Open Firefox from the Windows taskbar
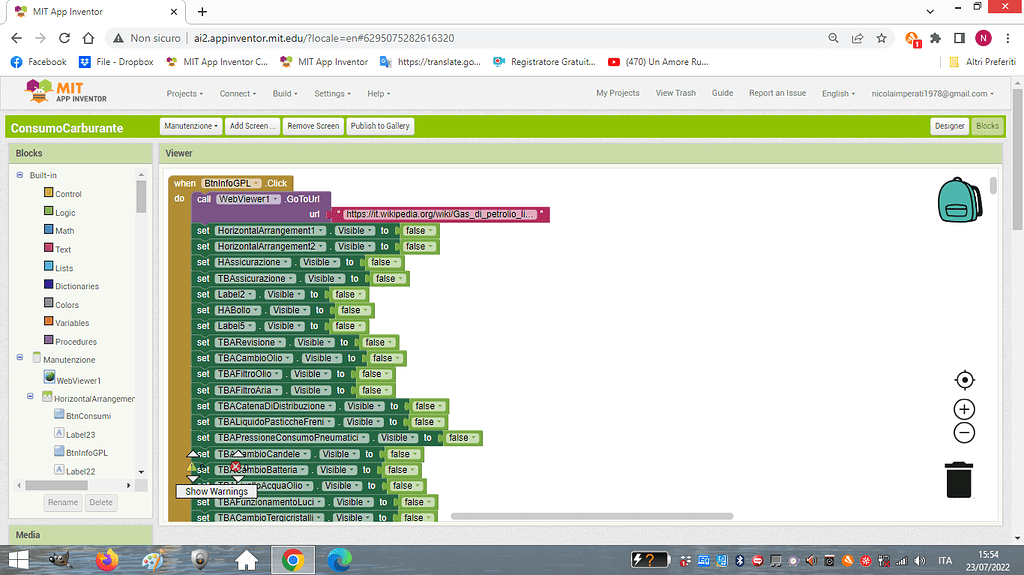The width and height of the screenshot is (1024, 575). (x=107, y=560)
